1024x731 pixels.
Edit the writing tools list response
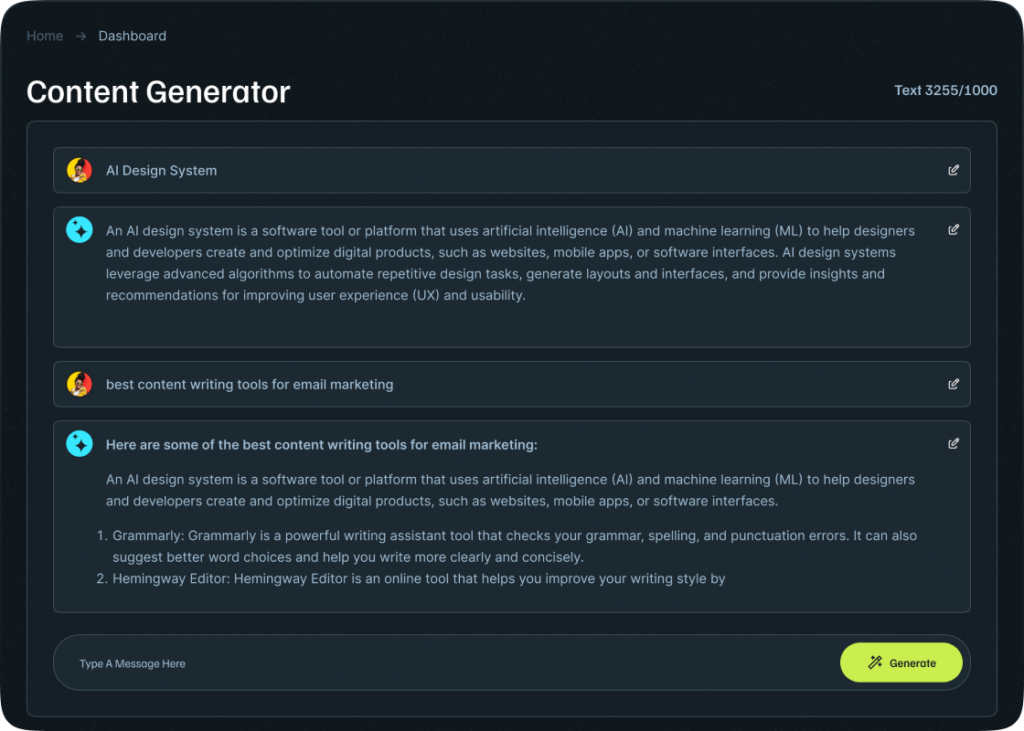point(953,443)
